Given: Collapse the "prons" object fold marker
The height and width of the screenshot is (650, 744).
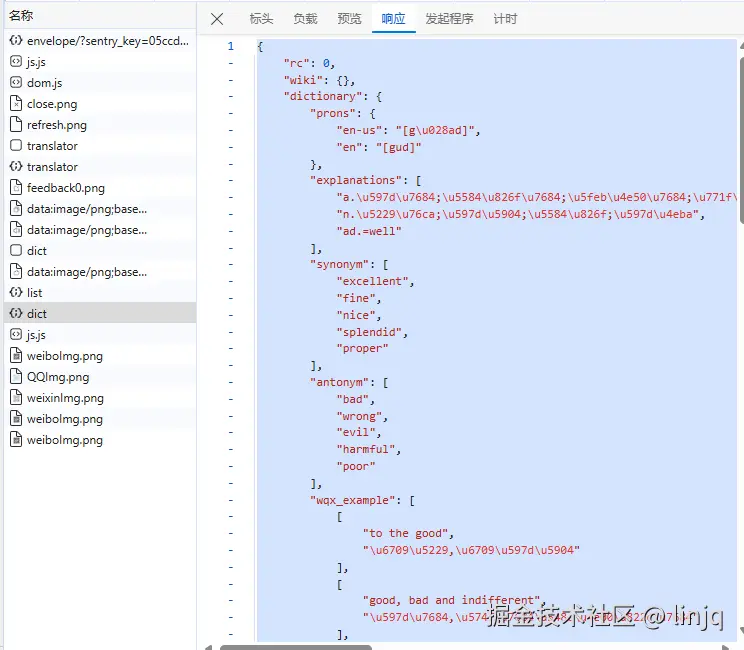Looking at the screenshot, I should [231, 113].
